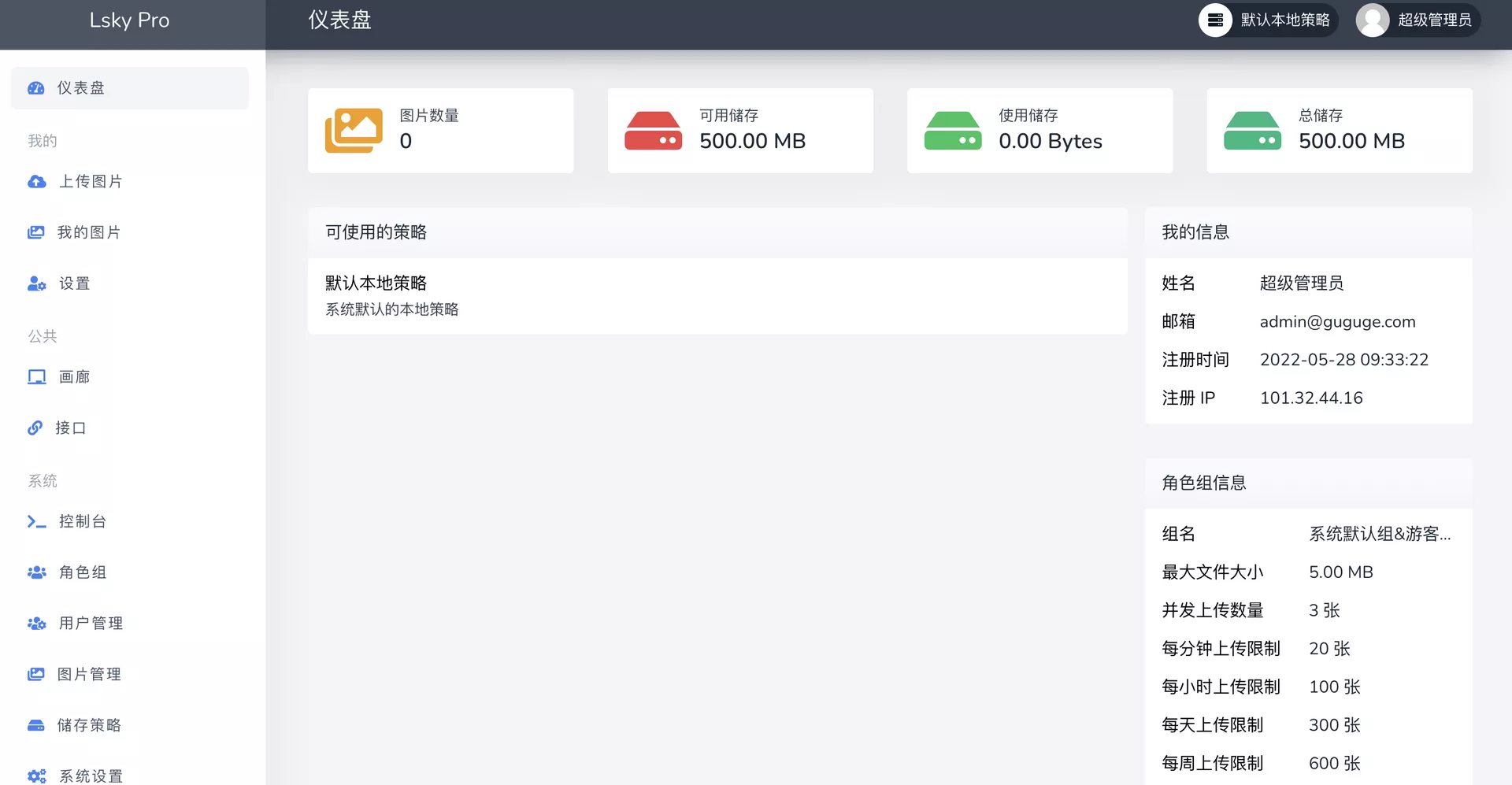
Task: Open 上传图片 page from sidebar
Action: click(x=130, y=182)
